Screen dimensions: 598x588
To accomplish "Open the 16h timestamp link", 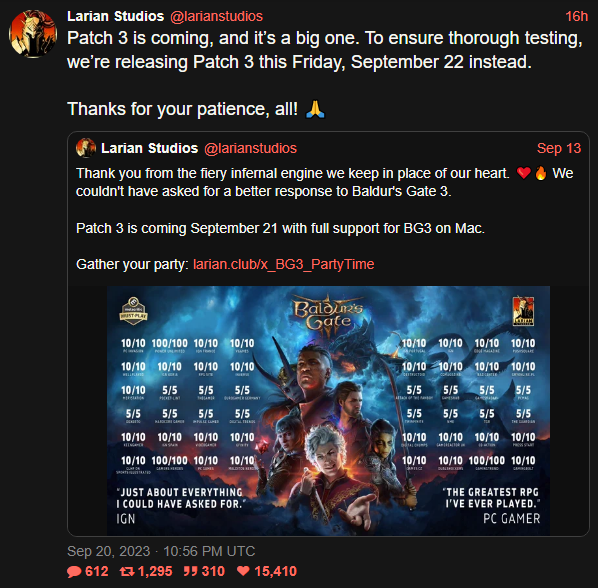I will [576, 16].
